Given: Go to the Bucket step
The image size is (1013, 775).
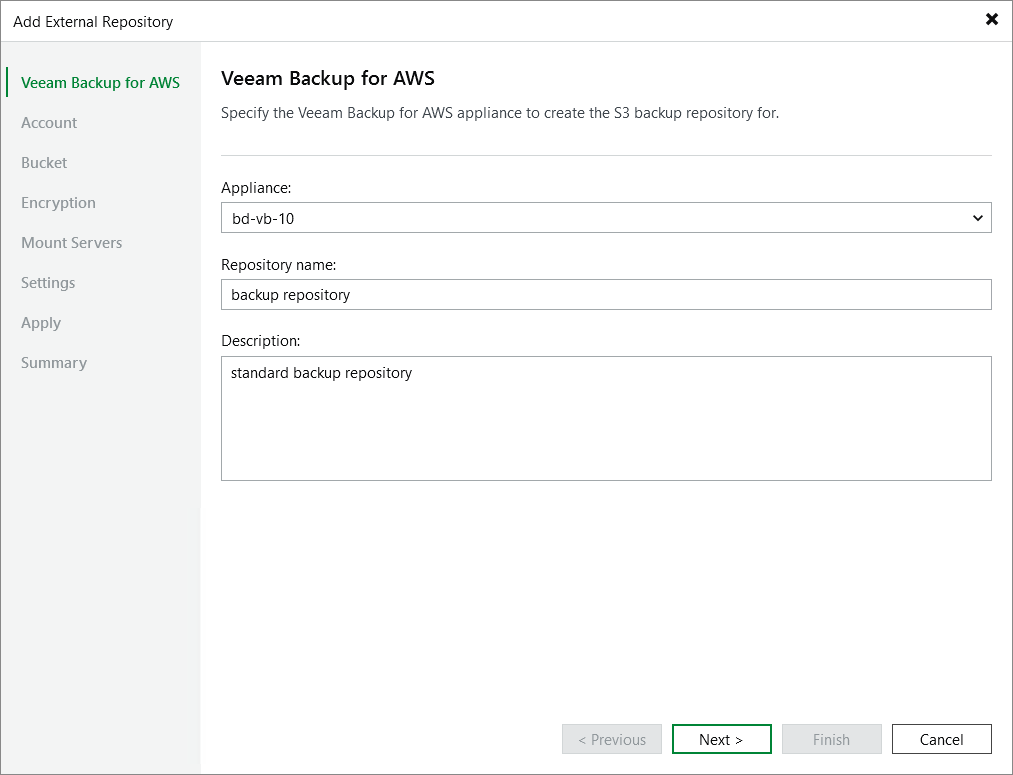Looking at the screenshot, I should pyautogui.click(x=44, y=163).
